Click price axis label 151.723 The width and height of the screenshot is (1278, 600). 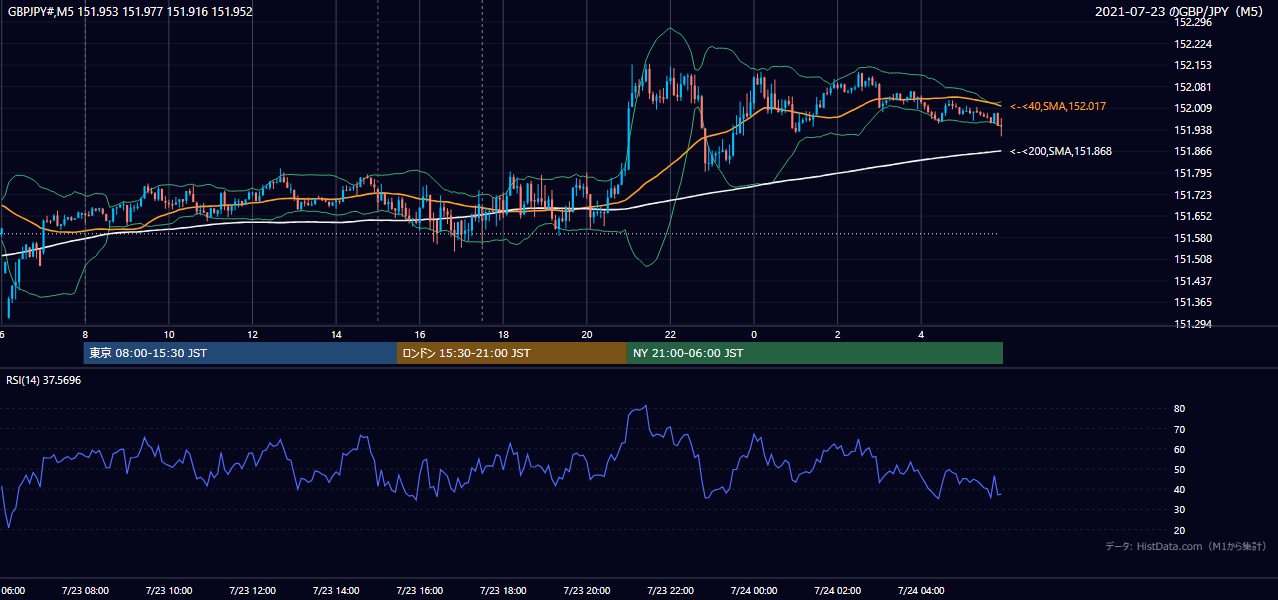[x=1192, y=195]
